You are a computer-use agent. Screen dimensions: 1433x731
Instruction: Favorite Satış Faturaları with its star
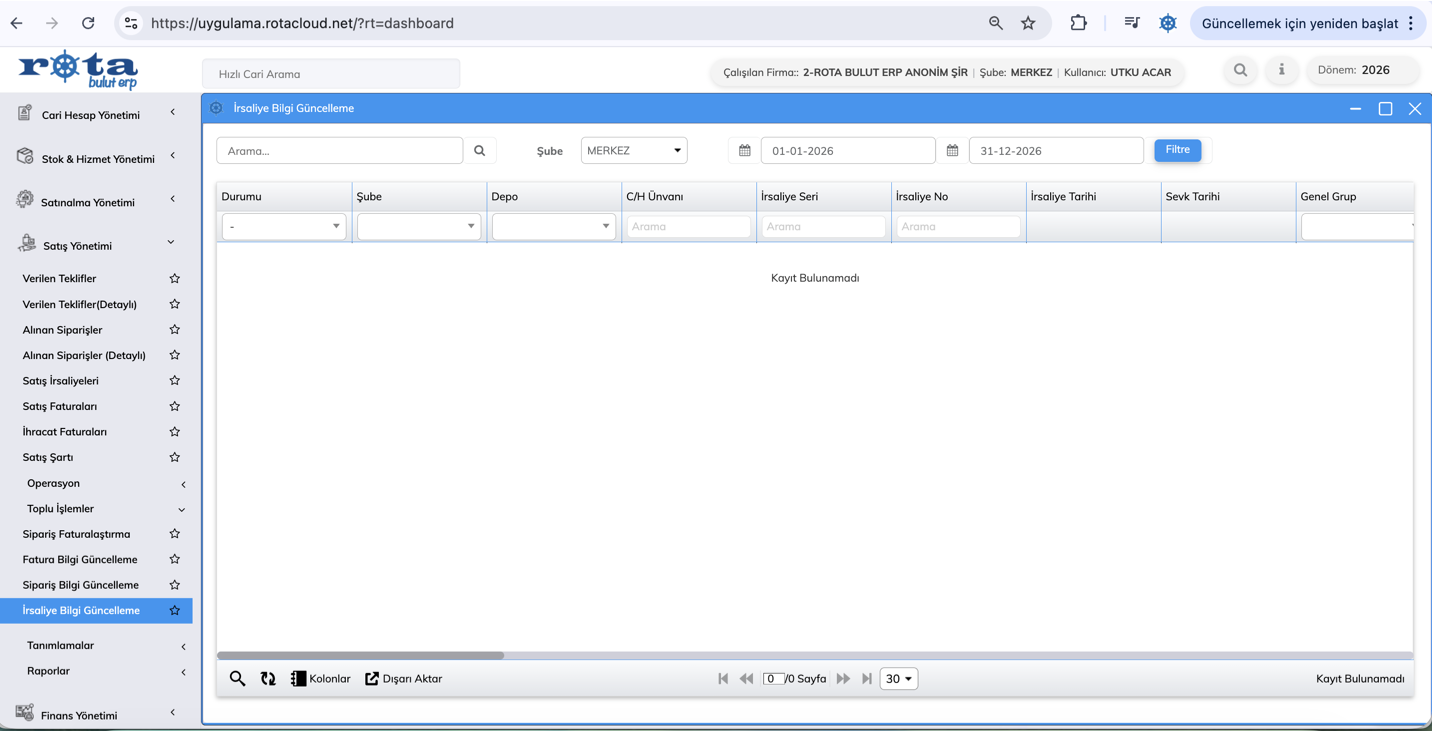point(175,406)
